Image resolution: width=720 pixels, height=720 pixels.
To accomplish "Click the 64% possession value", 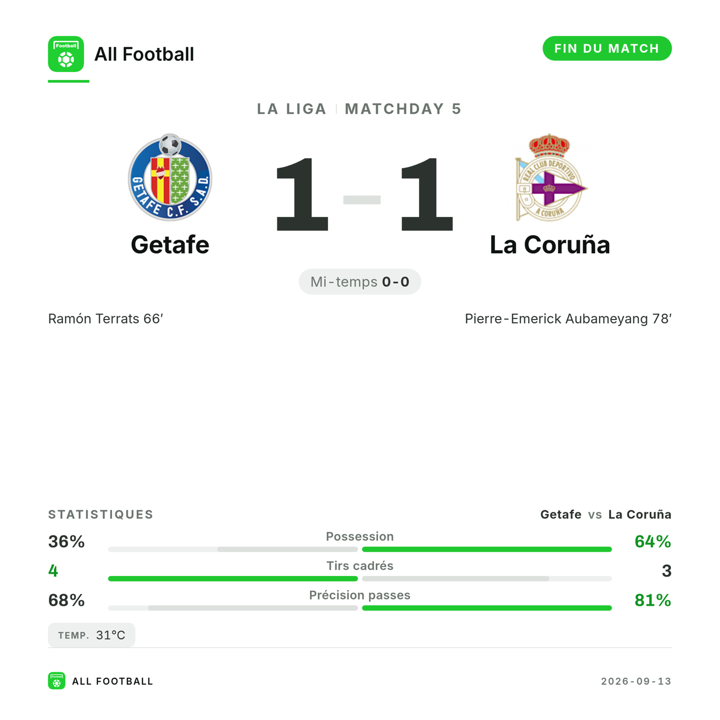I will pos(653,541).
